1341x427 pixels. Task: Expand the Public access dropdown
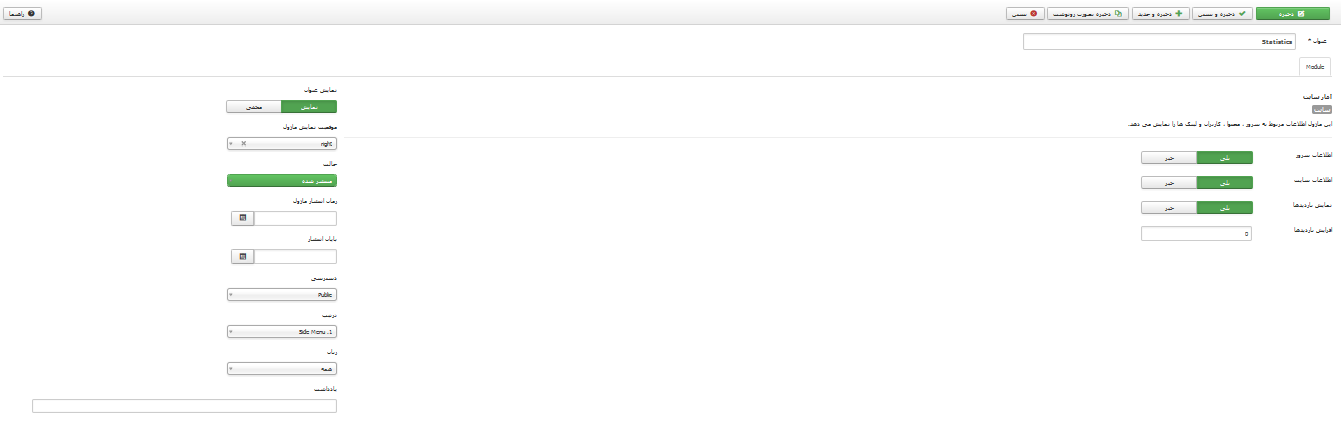point(282,295)
